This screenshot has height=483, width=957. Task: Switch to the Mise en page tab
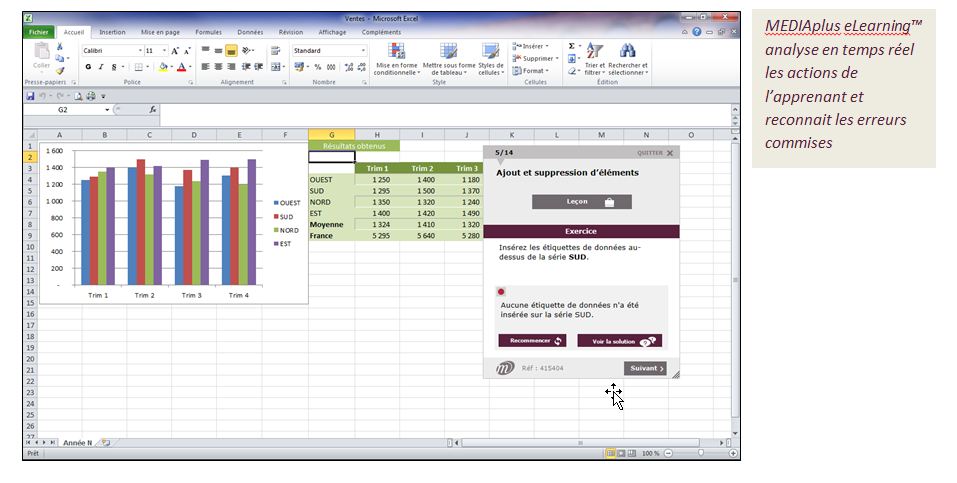click(x=160, y=32)
